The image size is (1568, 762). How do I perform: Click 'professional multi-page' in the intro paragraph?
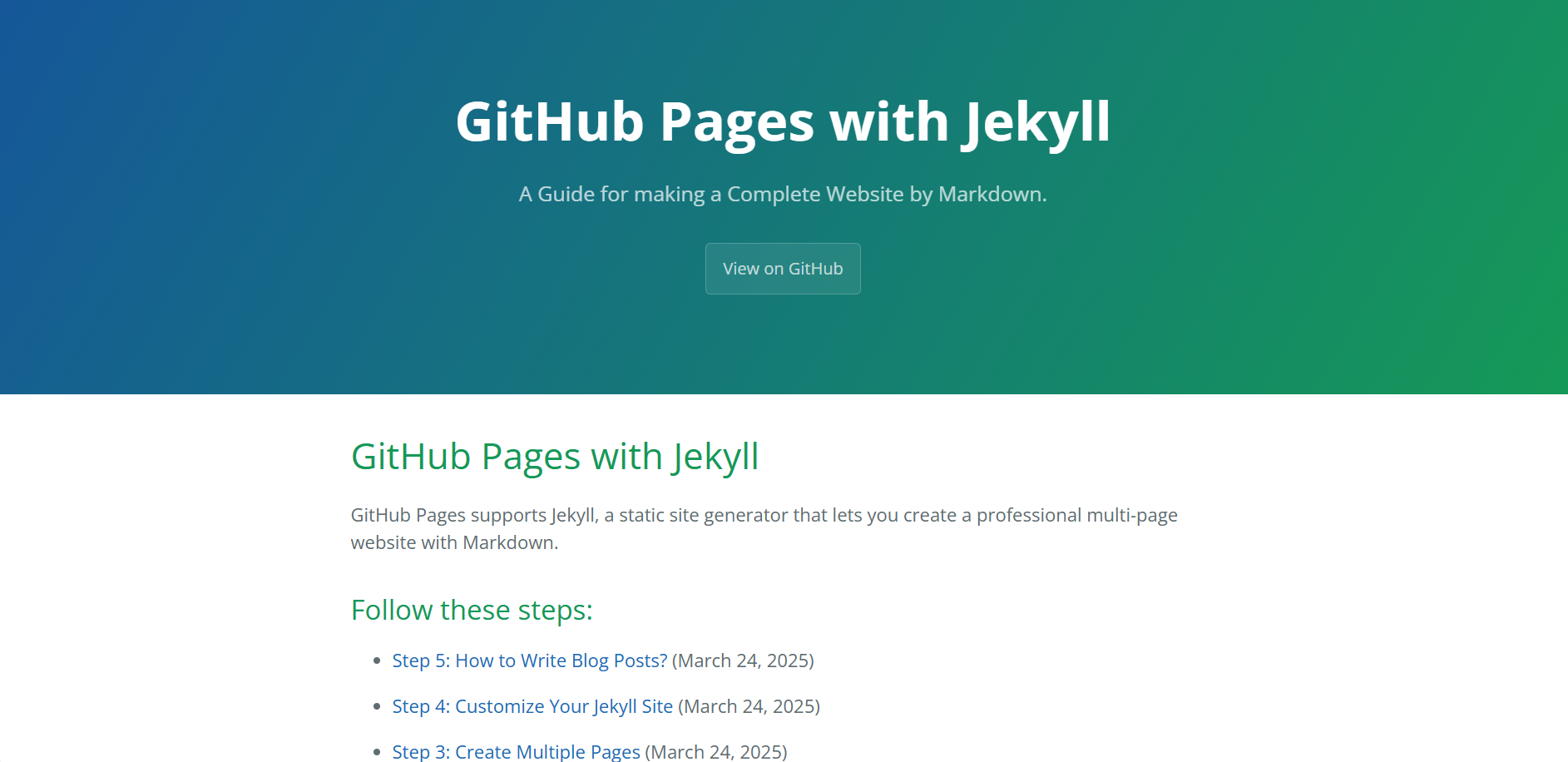(x=1076, y=516)
